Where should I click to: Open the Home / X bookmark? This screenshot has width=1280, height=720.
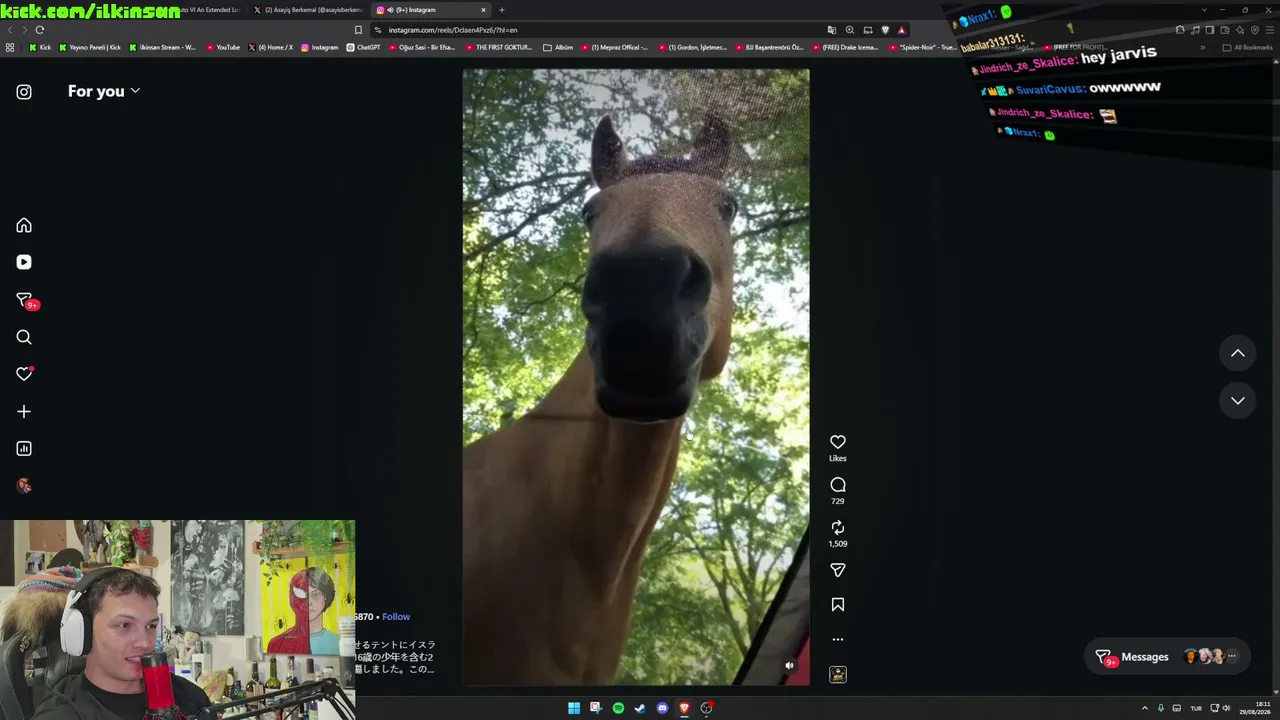tap(270, 47)
